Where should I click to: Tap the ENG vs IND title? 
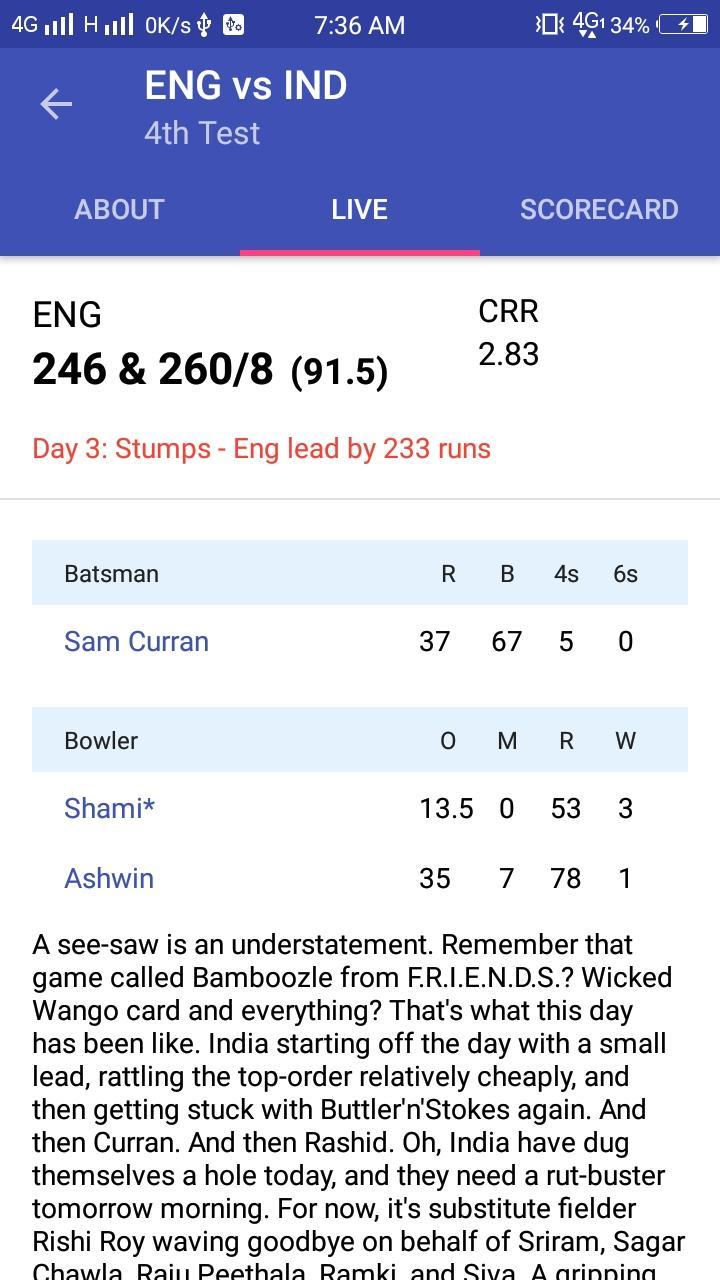[x=246, y=85]
